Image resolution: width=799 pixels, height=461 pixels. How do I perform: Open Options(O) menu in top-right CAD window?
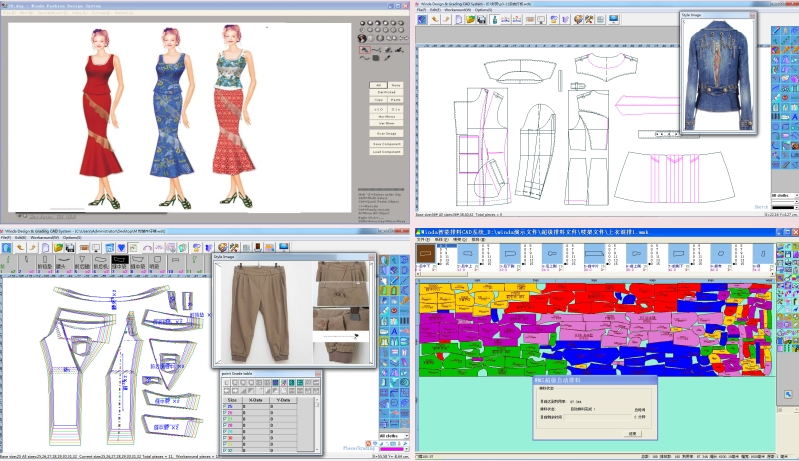pyautogui.click(x=483, y=10)
